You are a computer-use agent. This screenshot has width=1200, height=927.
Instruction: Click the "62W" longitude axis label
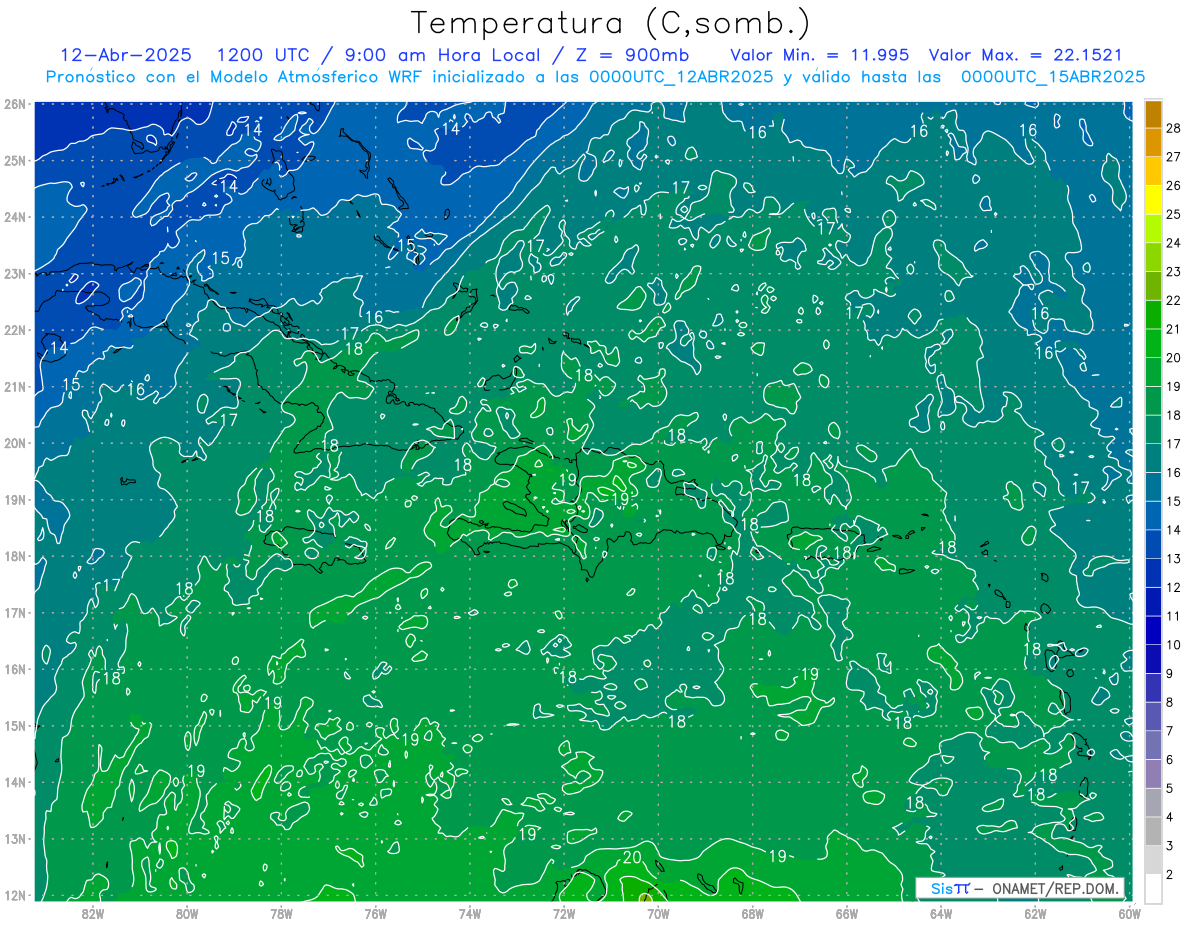pos(1035,913)
